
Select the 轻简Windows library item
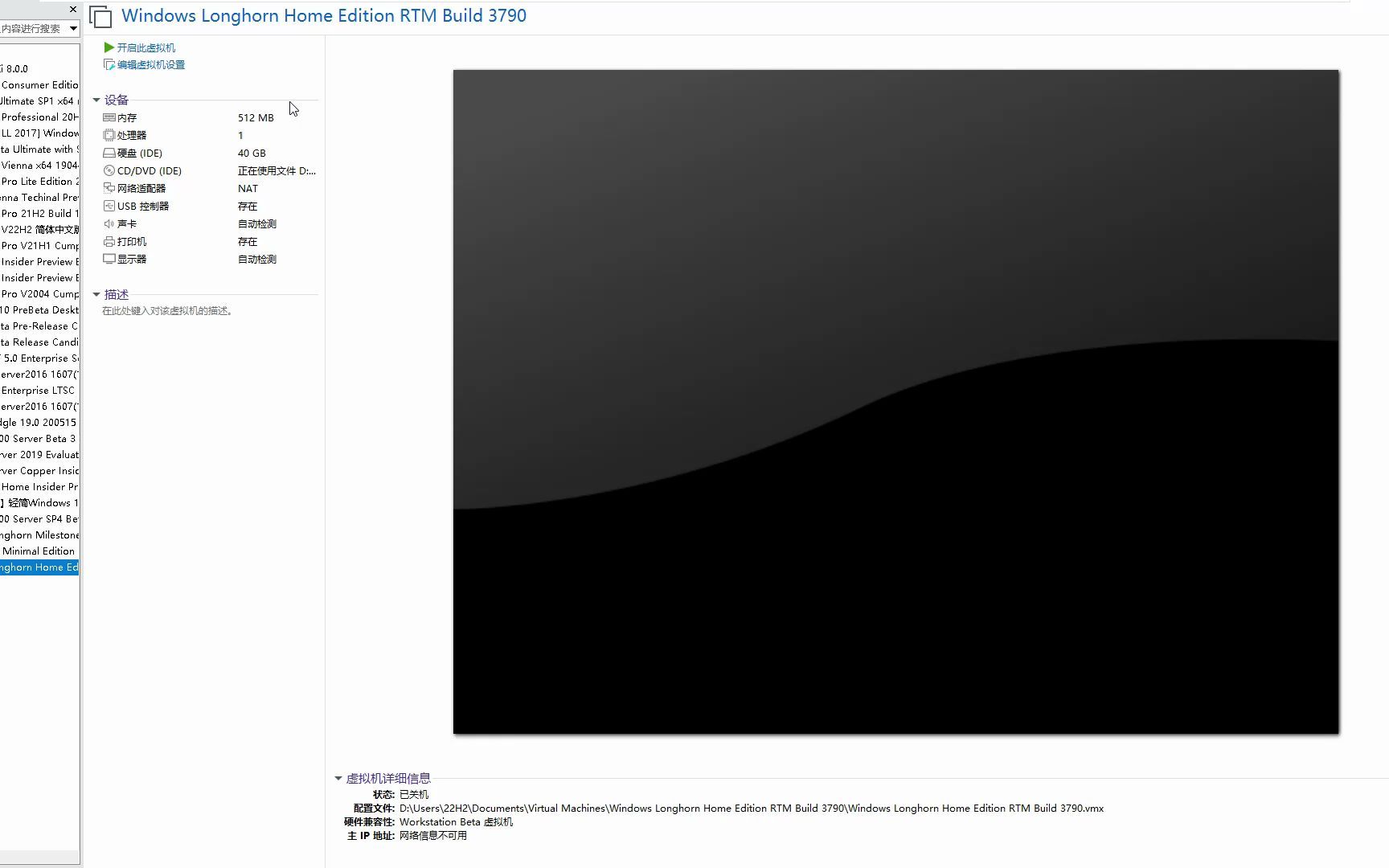click(39, 503)
